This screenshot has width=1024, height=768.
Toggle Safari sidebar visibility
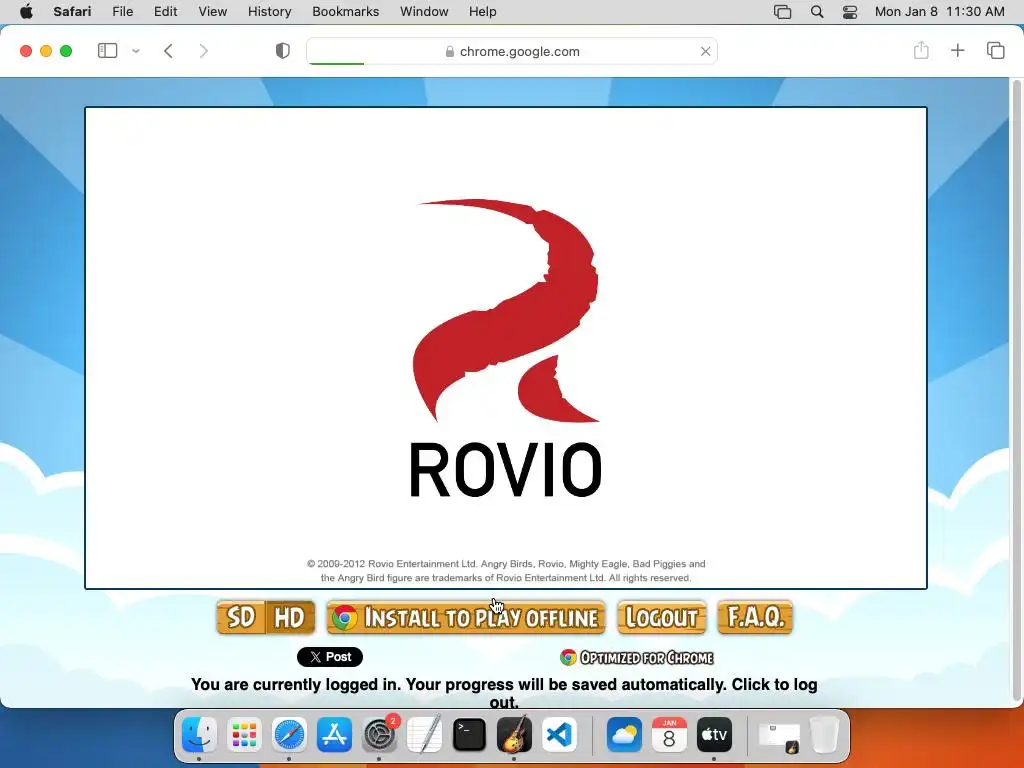click(x=107, y=51)
